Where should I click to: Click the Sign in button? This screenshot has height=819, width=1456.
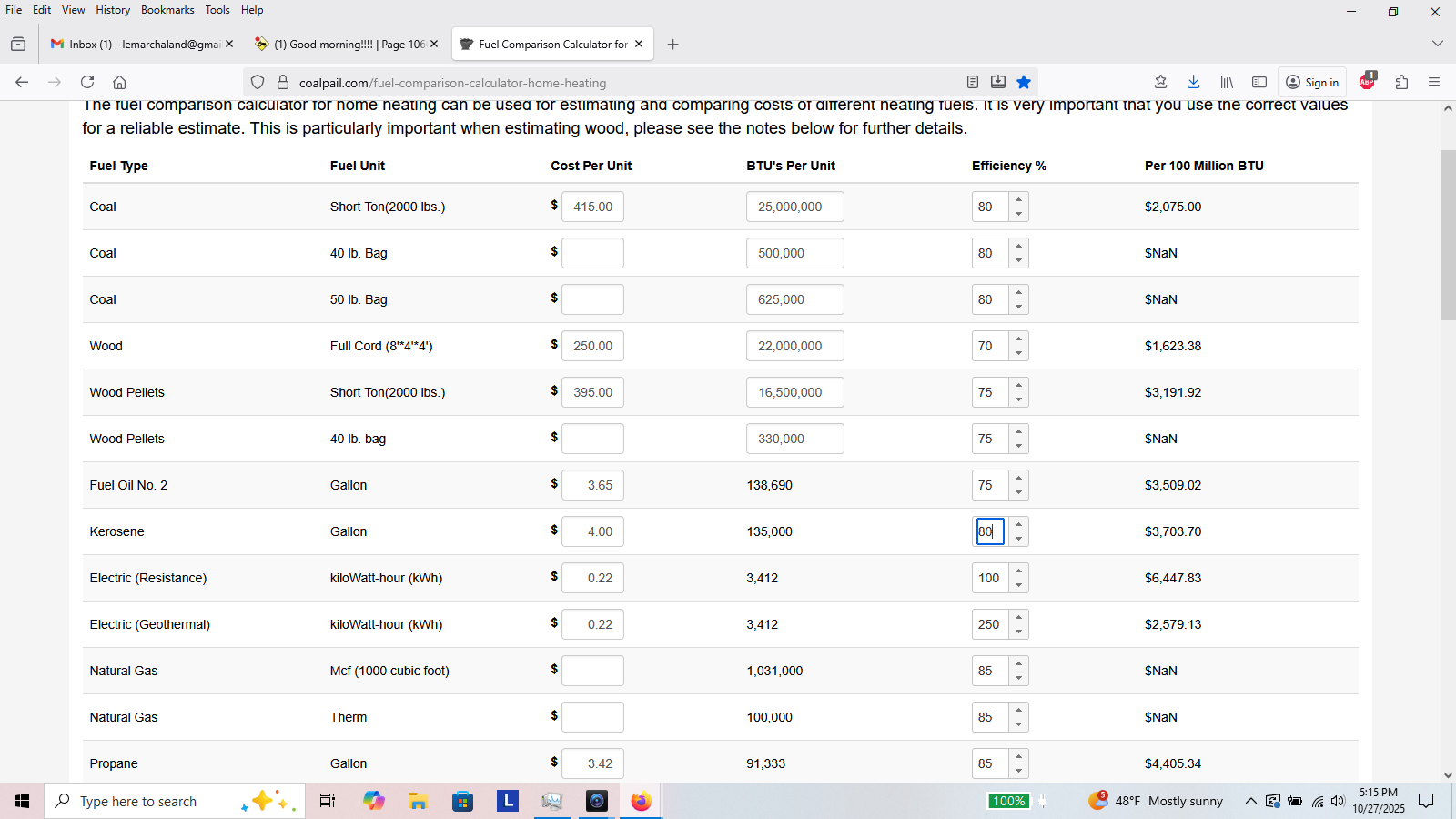point(1312,82)
